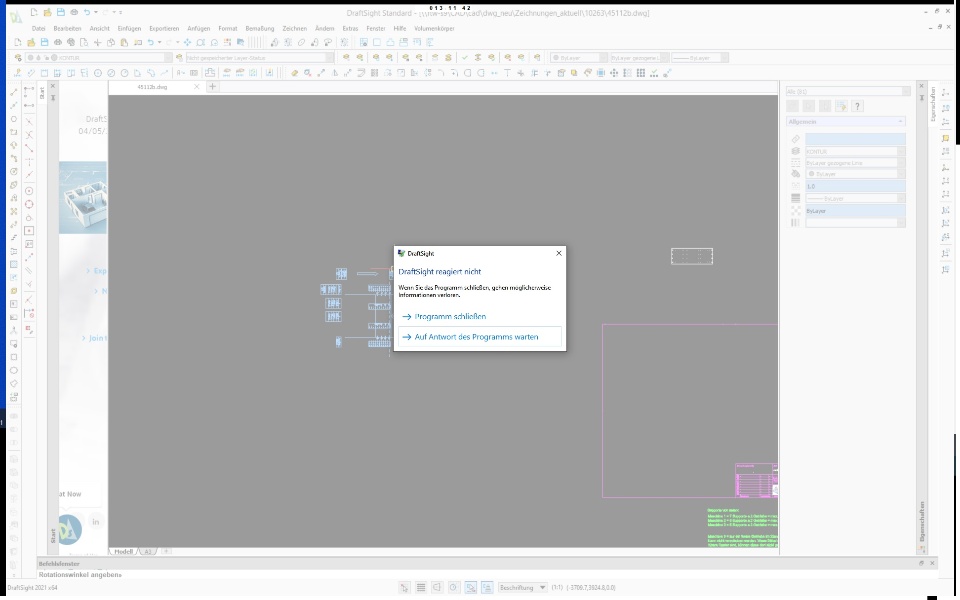This screenshot has height=600, width=960.
Task: Open the Bearbeiten menu
Action: pos(67,28)
